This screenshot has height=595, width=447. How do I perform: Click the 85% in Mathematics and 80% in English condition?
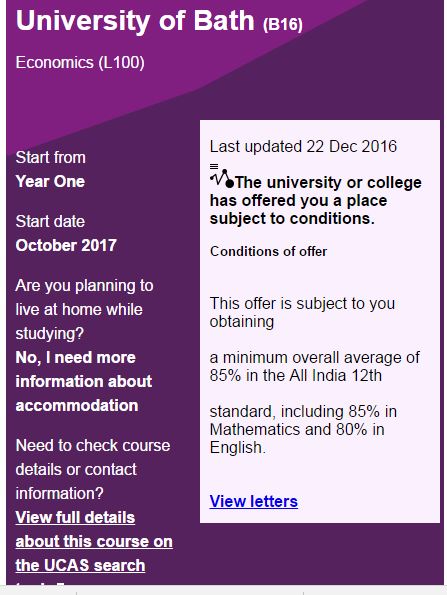coord(303,430)
